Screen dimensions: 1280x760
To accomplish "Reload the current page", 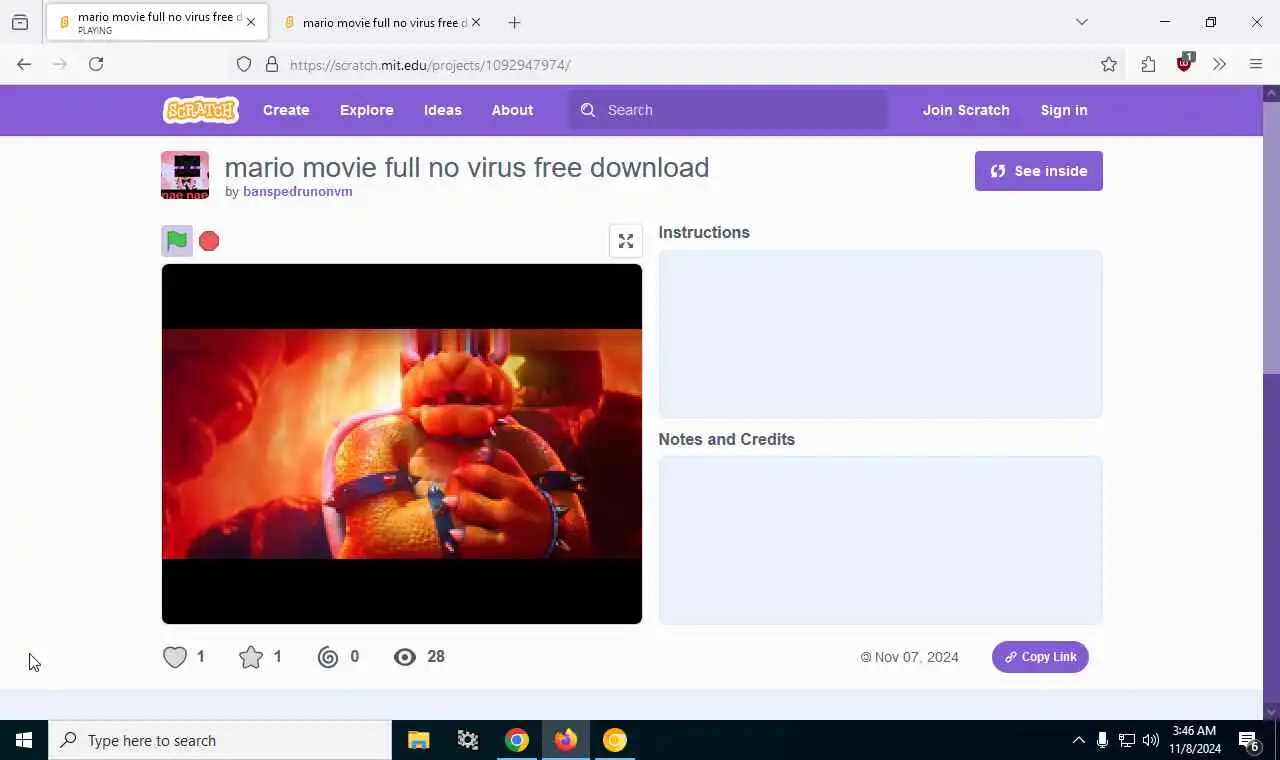I will [96, 64].
